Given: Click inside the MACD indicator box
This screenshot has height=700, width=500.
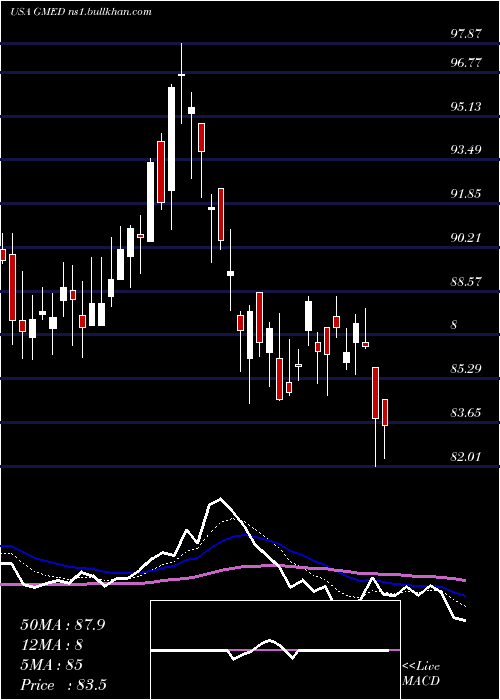Looking at the screenshot, I should [x=275, y=650].
